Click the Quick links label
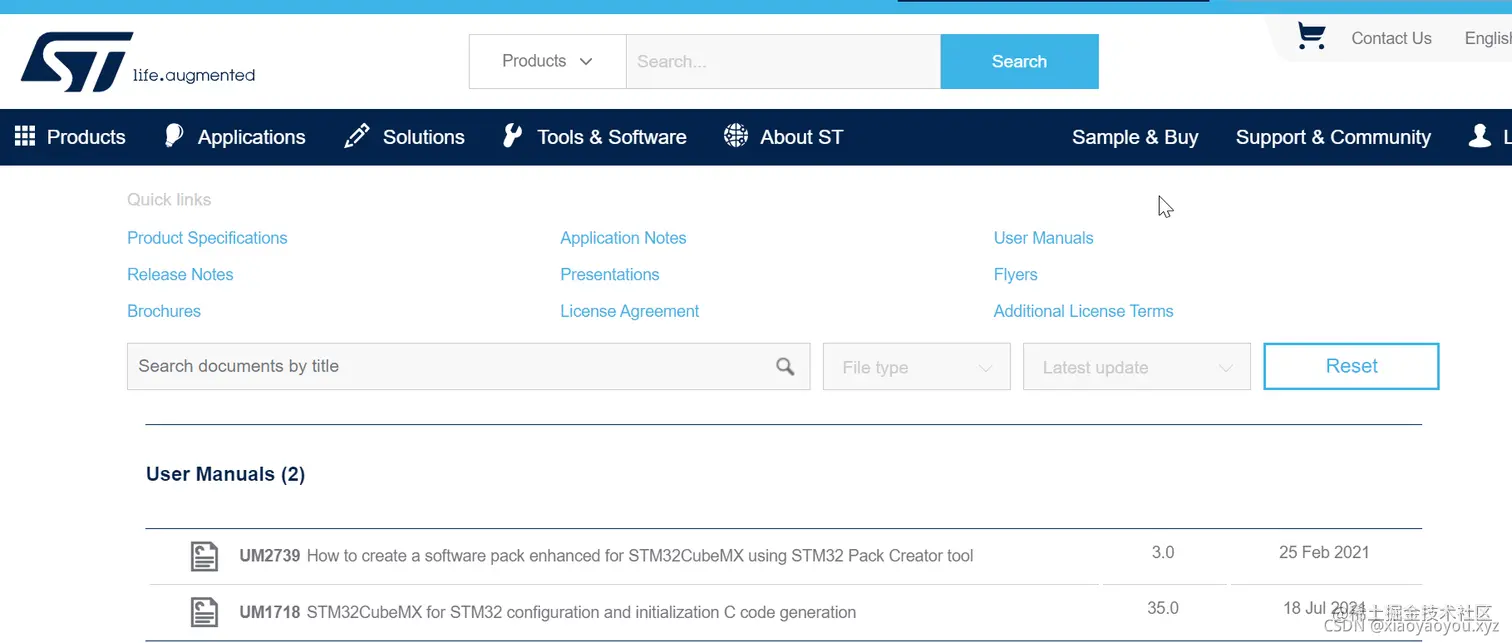This screenshot has width=1512, height=643. coord(169,200)
